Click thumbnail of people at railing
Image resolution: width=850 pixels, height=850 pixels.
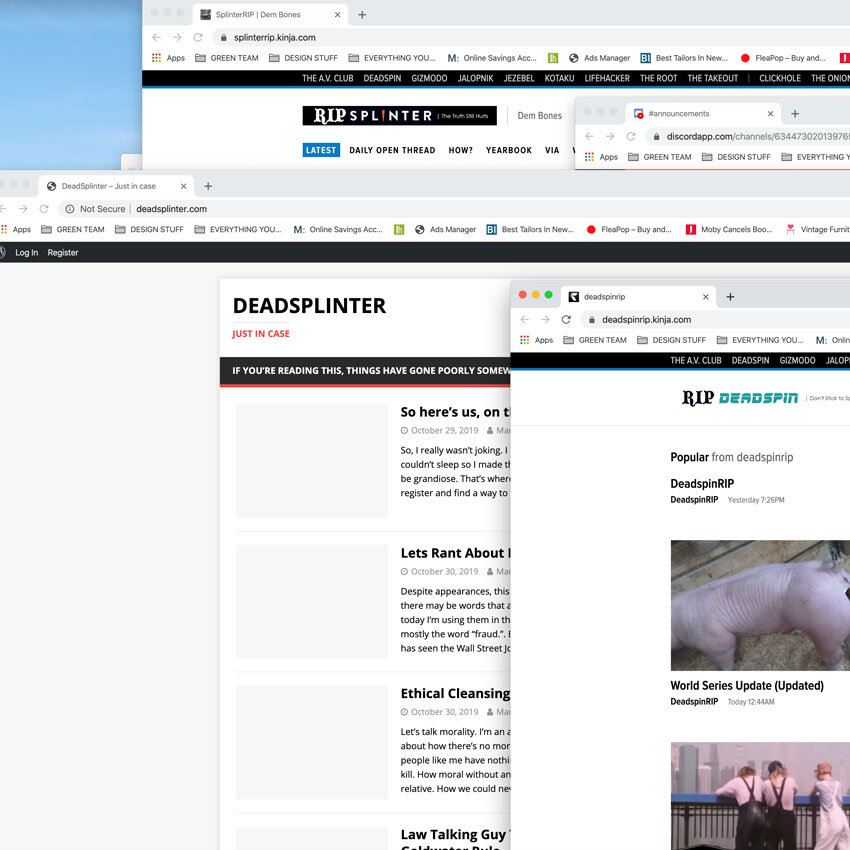click(760, 796)
